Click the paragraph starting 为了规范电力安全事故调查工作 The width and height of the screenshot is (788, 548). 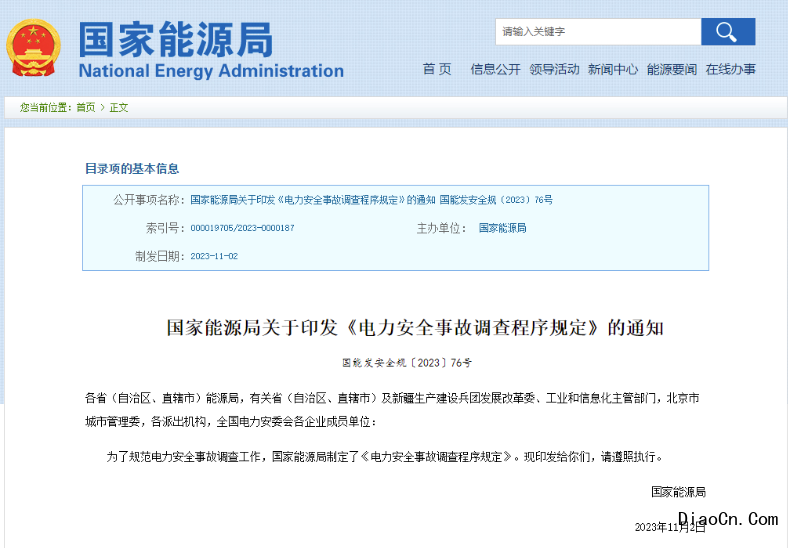(x=385, y=456)
